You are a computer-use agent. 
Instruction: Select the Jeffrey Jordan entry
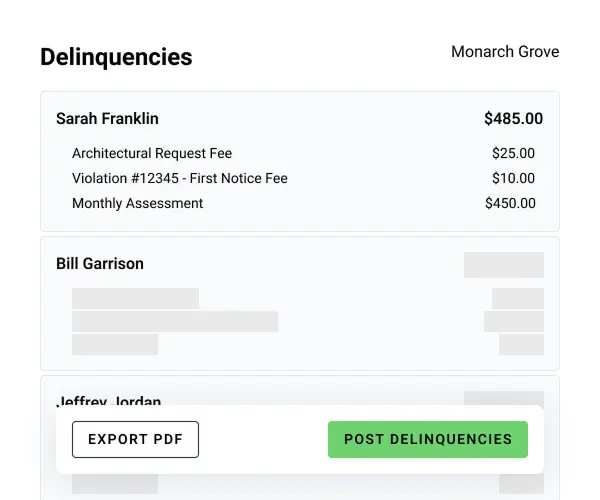pos(109,399)
